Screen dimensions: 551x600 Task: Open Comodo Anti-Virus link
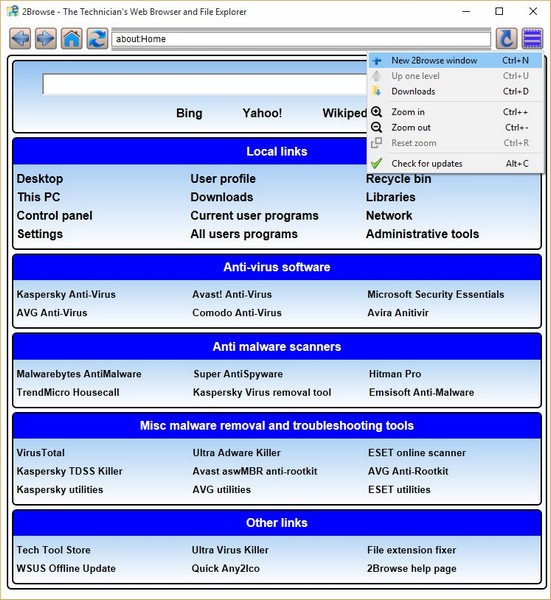tap(237, 313)
